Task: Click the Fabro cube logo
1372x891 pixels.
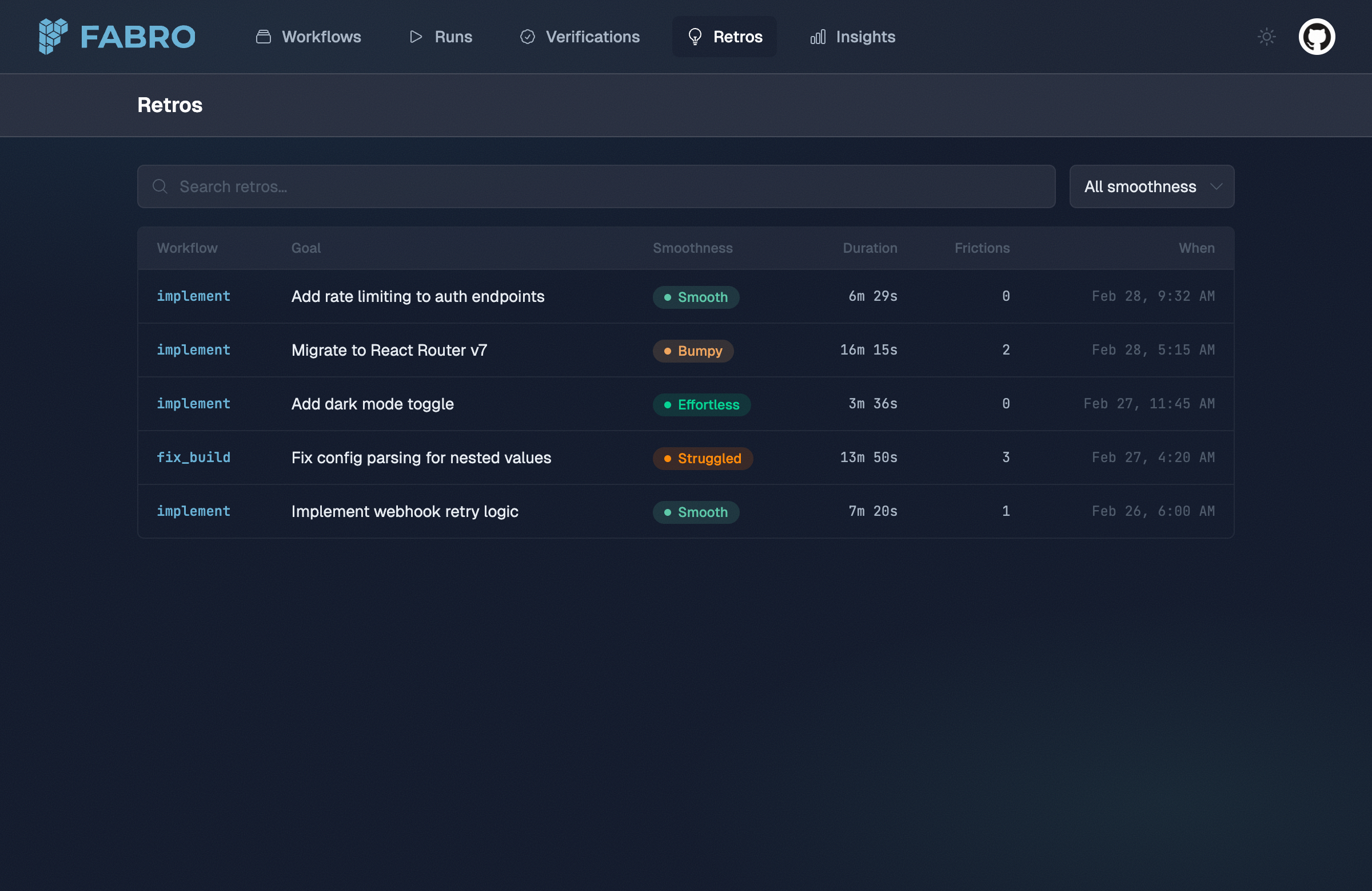Action: (x=53, y=36)
